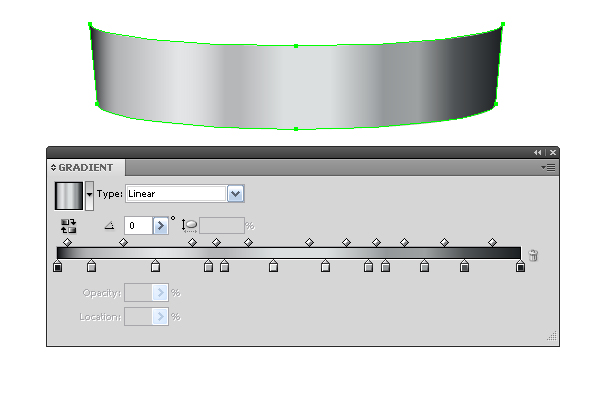This screenshot has width=600, height=393.
Task: Select the Gradient panel tab
Action: click(x=86, y=168)
